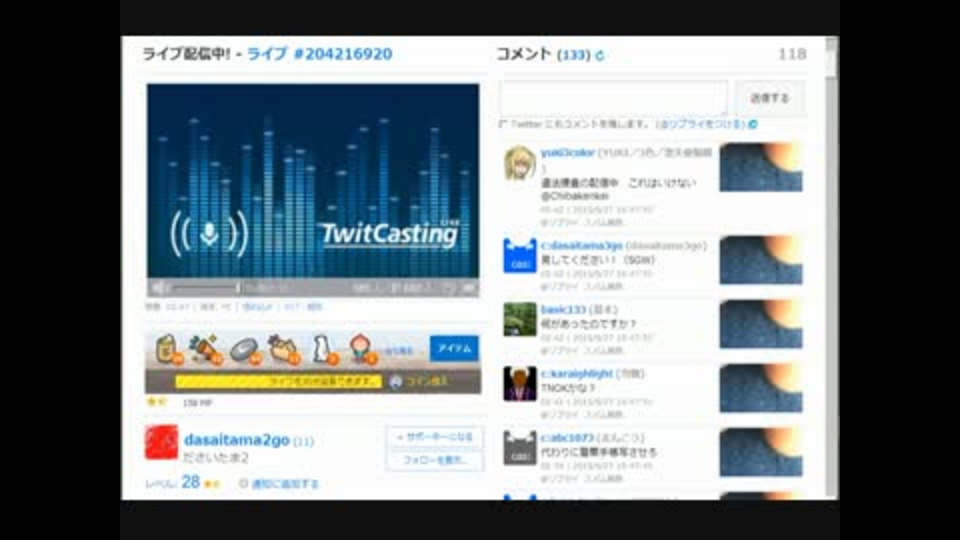Click the red-haired character gift item icon
960x540 pixels.
pyautogui.click(x=362, y=350)
